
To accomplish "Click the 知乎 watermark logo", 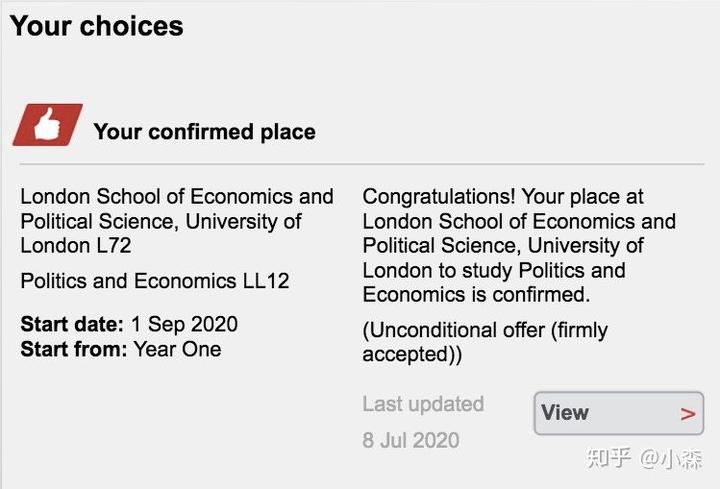I will pos(609,458).
